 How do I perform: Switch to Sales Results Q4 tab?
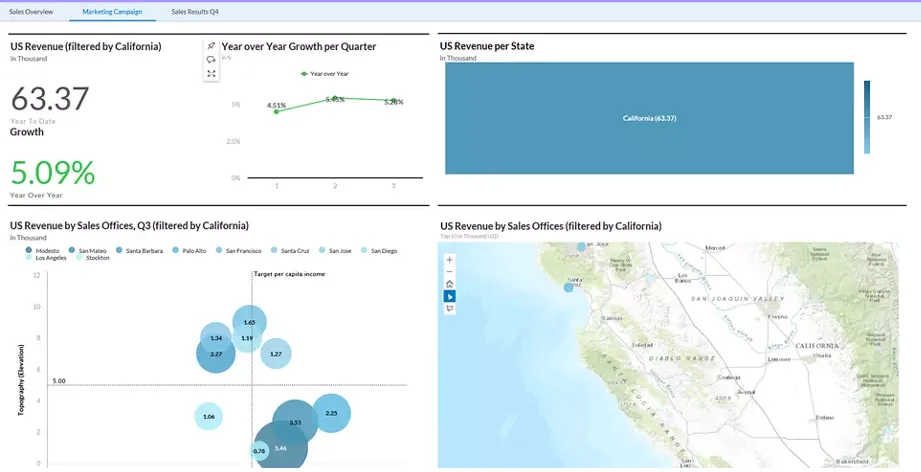[195, 11]
